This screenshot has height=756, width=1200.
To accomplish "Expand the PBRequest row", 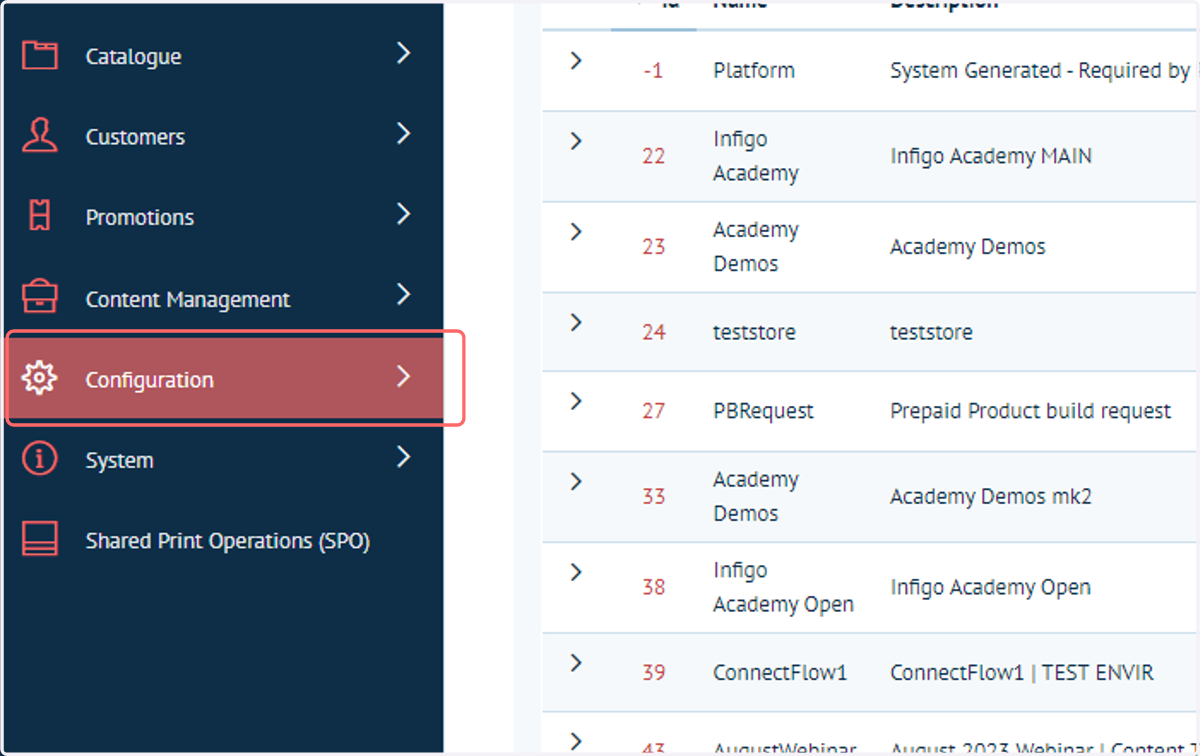I will pyautogui.click(x=575, y=401).
